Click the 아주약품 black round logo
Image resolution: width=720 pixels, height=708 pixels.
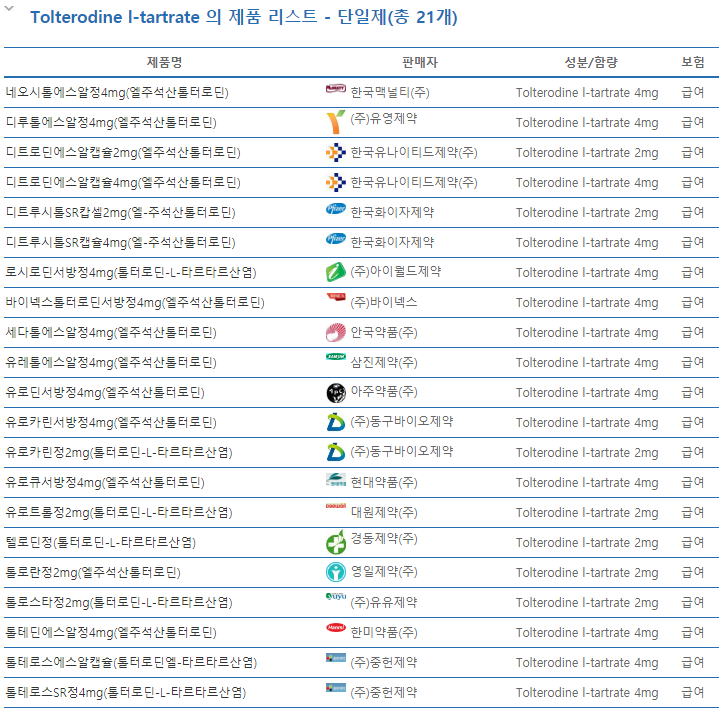(336, 393)
